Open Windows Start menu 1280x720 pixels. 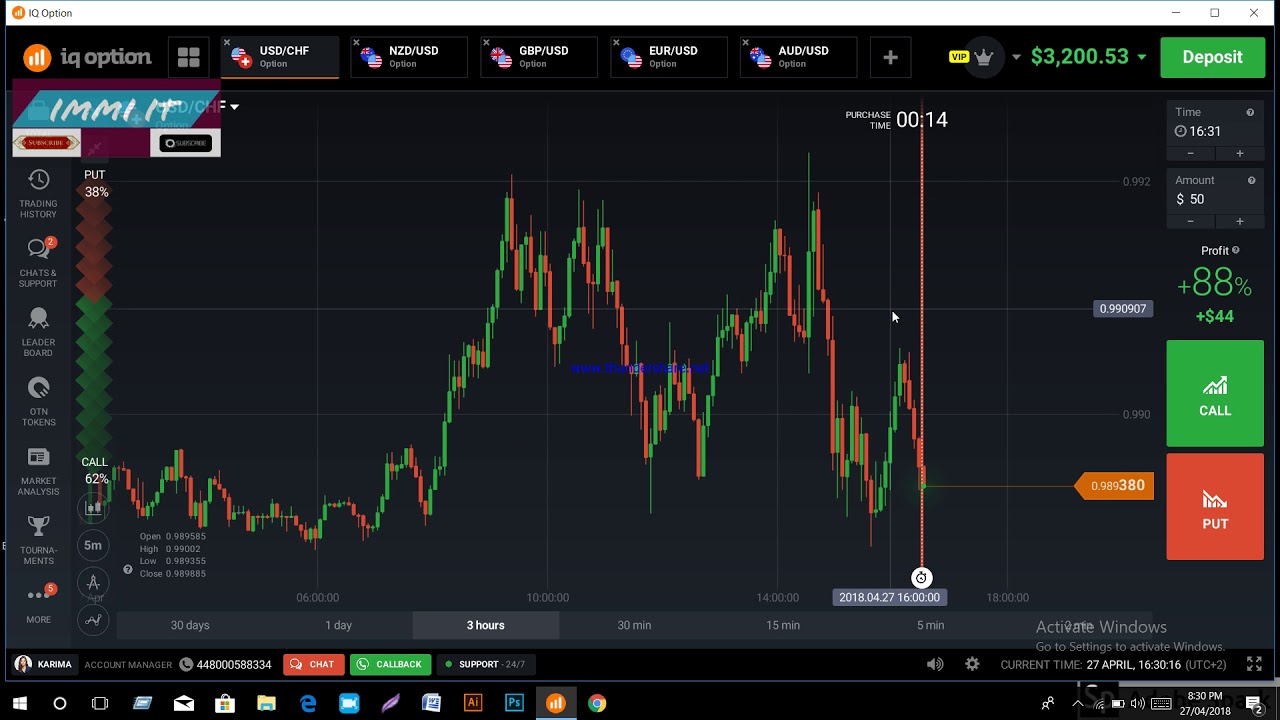tap(19, 703)
